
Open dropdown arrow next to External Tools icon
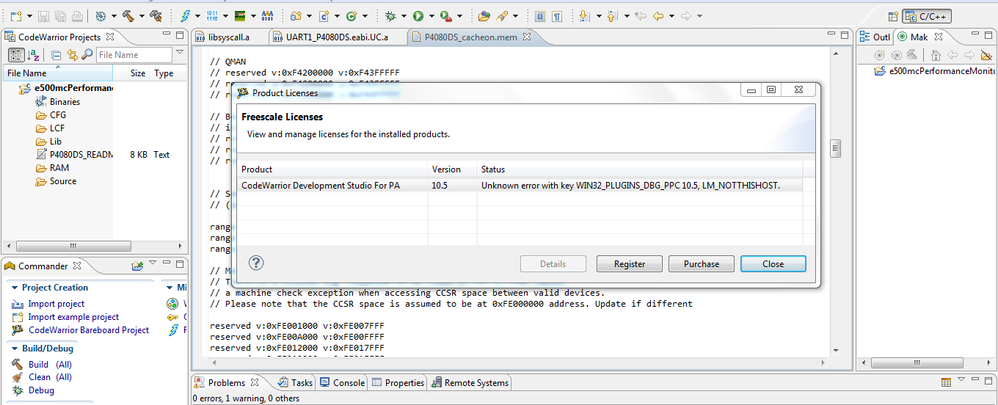459,16
